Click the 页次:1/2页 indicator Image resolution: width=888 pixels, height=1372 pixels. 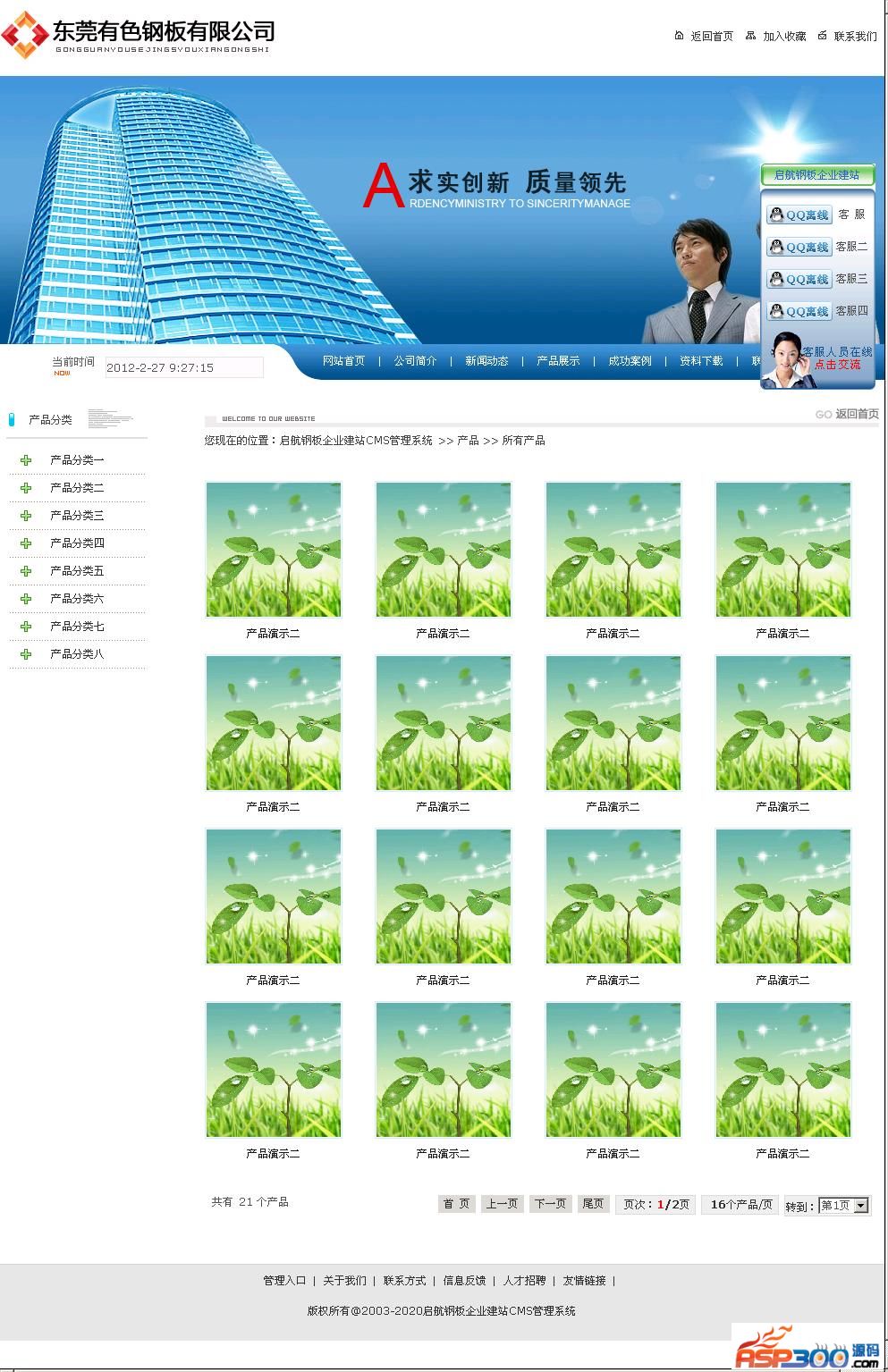655,1205
